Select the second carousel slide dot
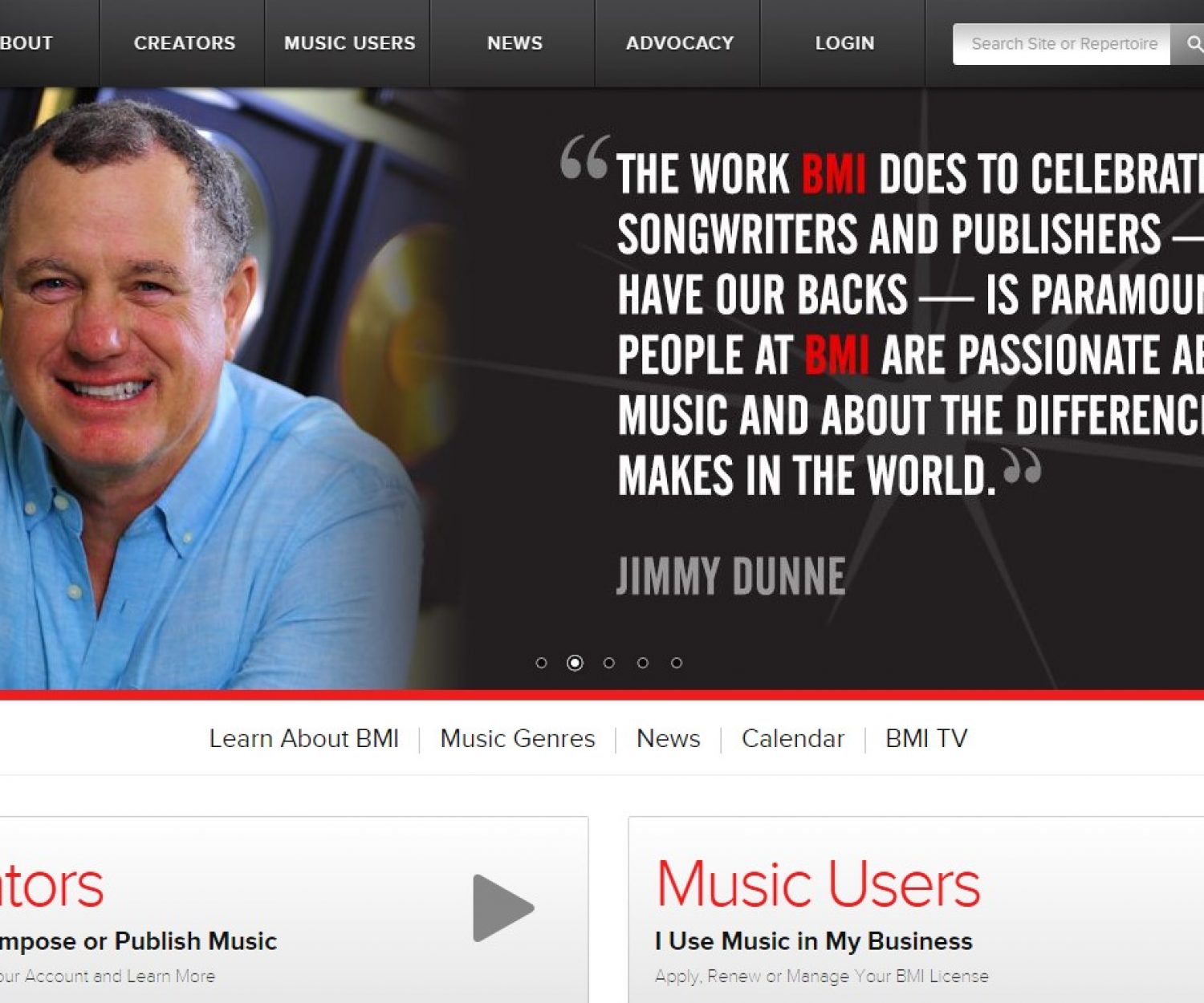 click(575, 663)
